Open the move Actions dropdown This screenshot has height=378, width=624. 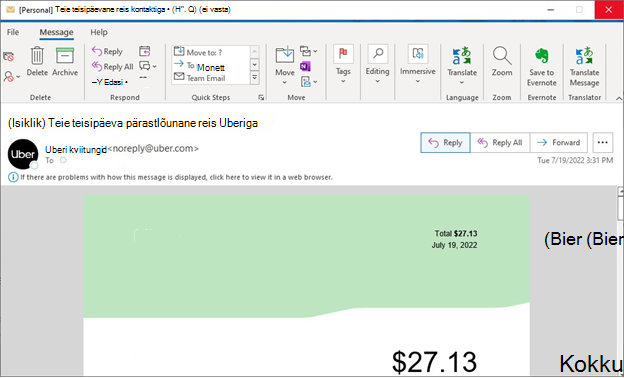[308, 82]
